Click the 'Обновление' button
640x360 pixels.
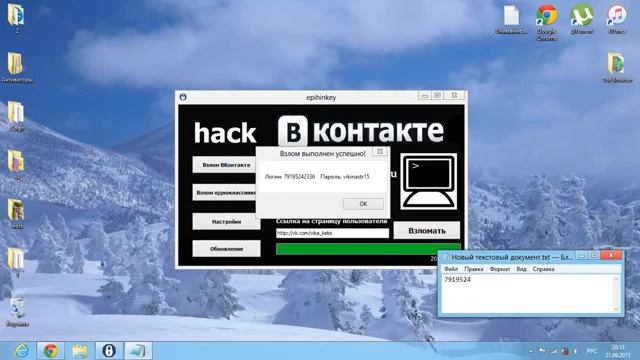226,249
